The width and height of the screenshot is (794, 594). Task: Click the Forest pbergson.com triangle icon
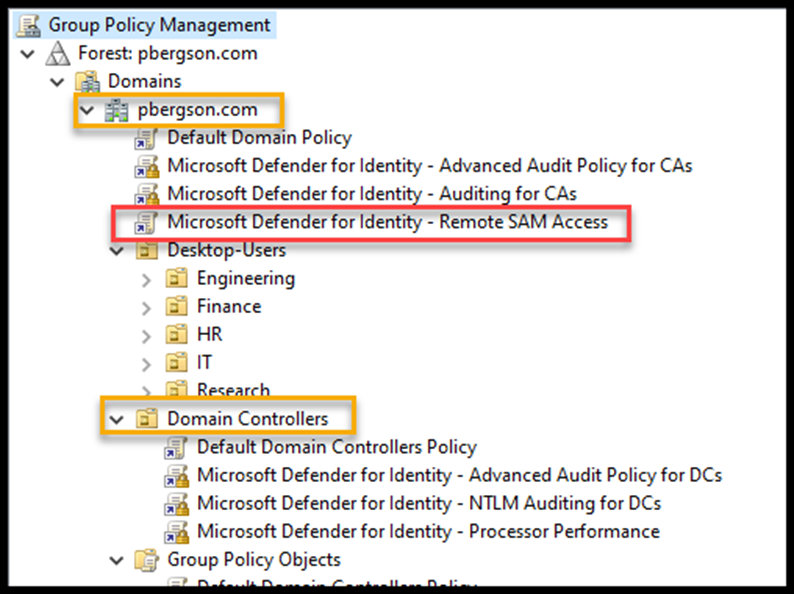59,53
